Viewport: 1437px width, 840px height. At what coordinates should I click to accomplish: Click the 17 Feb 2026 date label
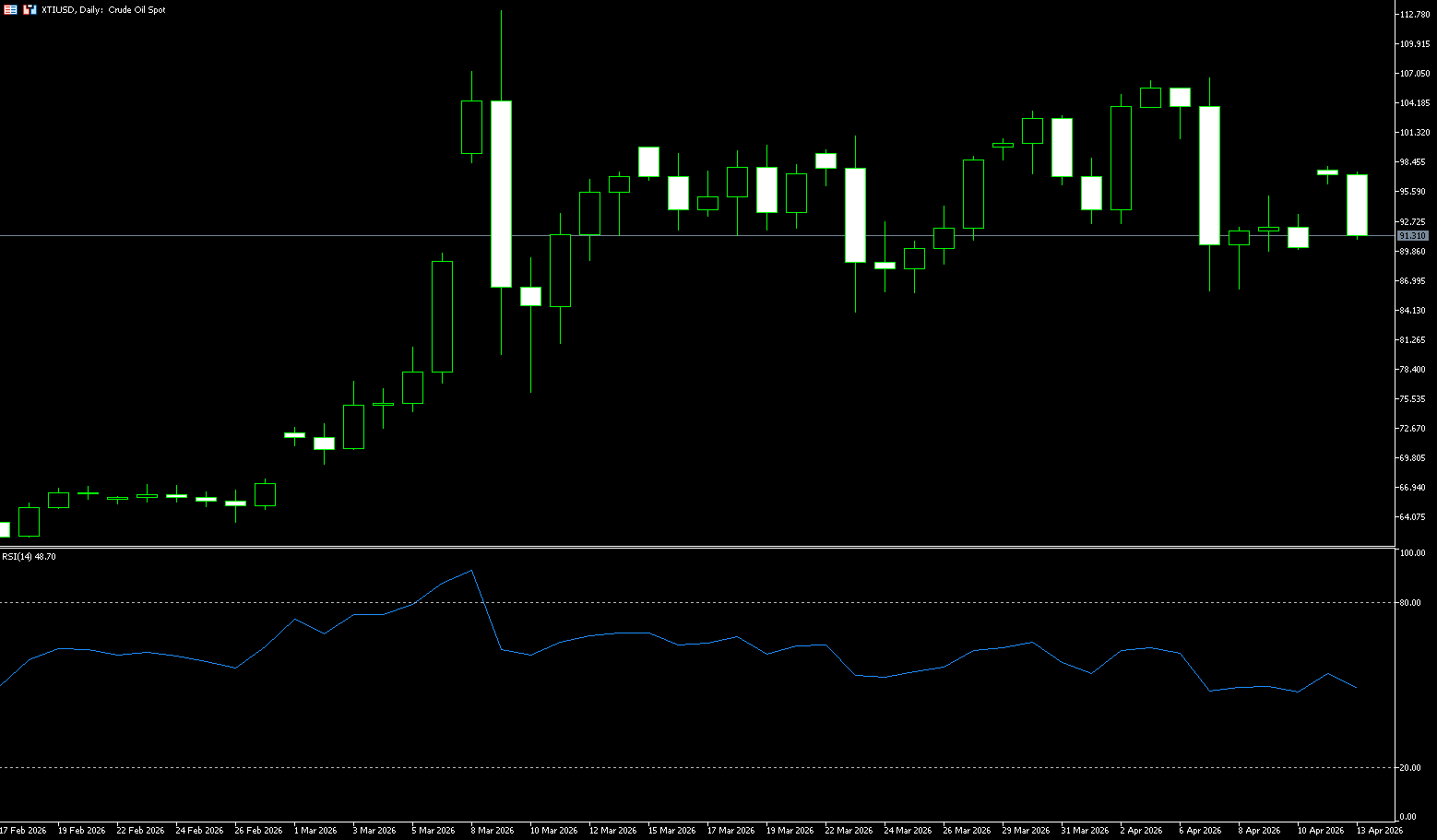[x=23, y=831]
